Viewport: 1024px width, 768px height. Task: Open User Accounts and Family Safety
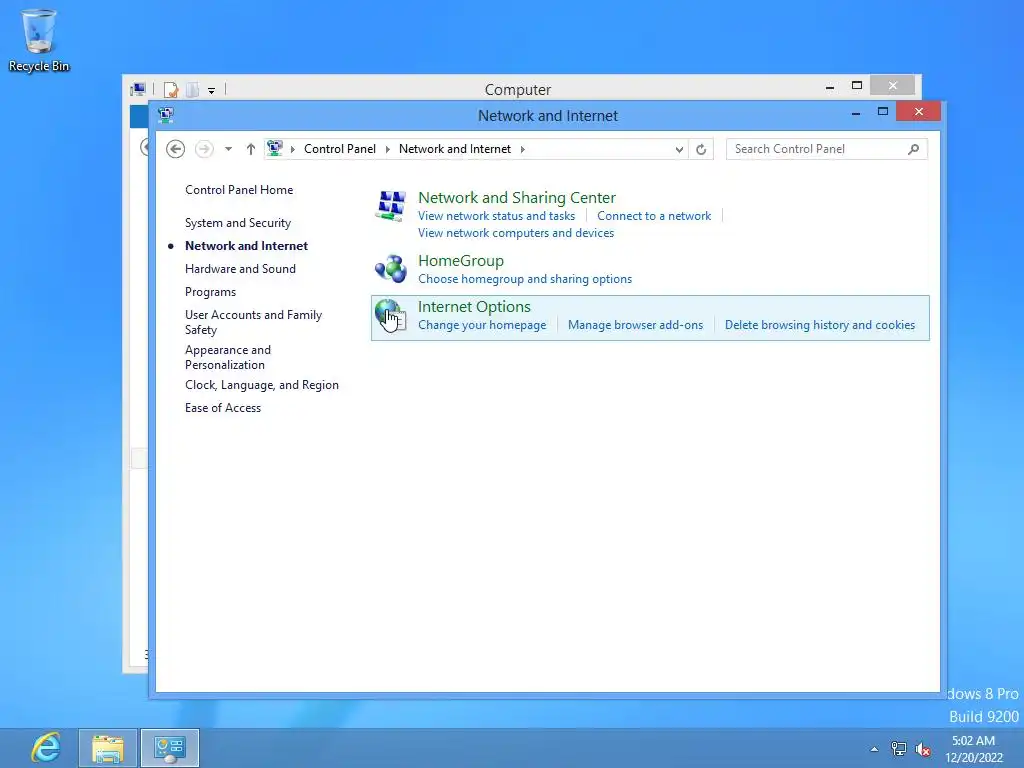point(253,322)
